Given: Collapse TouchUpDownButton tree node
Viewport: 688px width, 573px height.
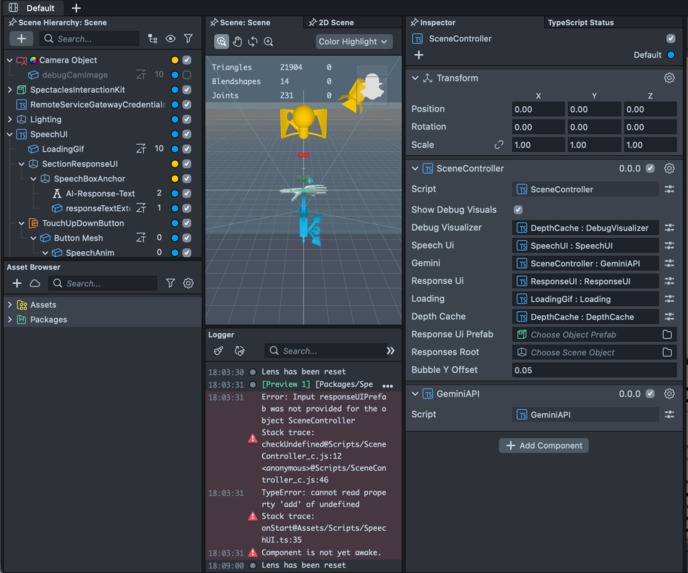Looking at the screenshot, I should 22,223.
